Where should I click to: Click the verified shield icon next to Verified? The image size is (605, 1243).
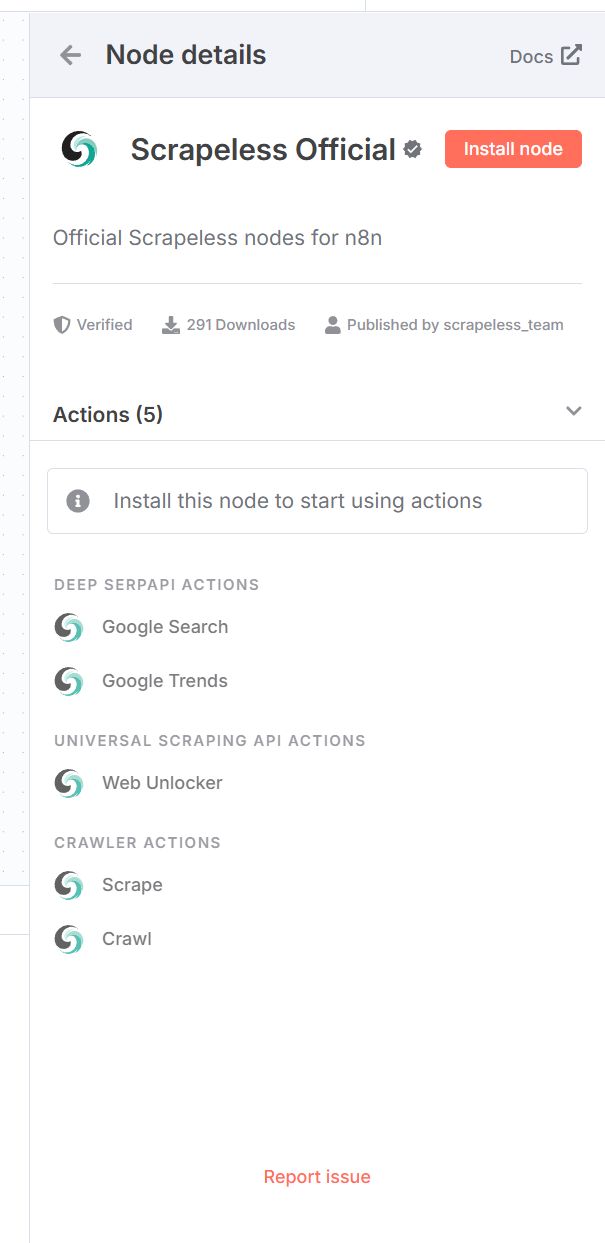(61, 324)
